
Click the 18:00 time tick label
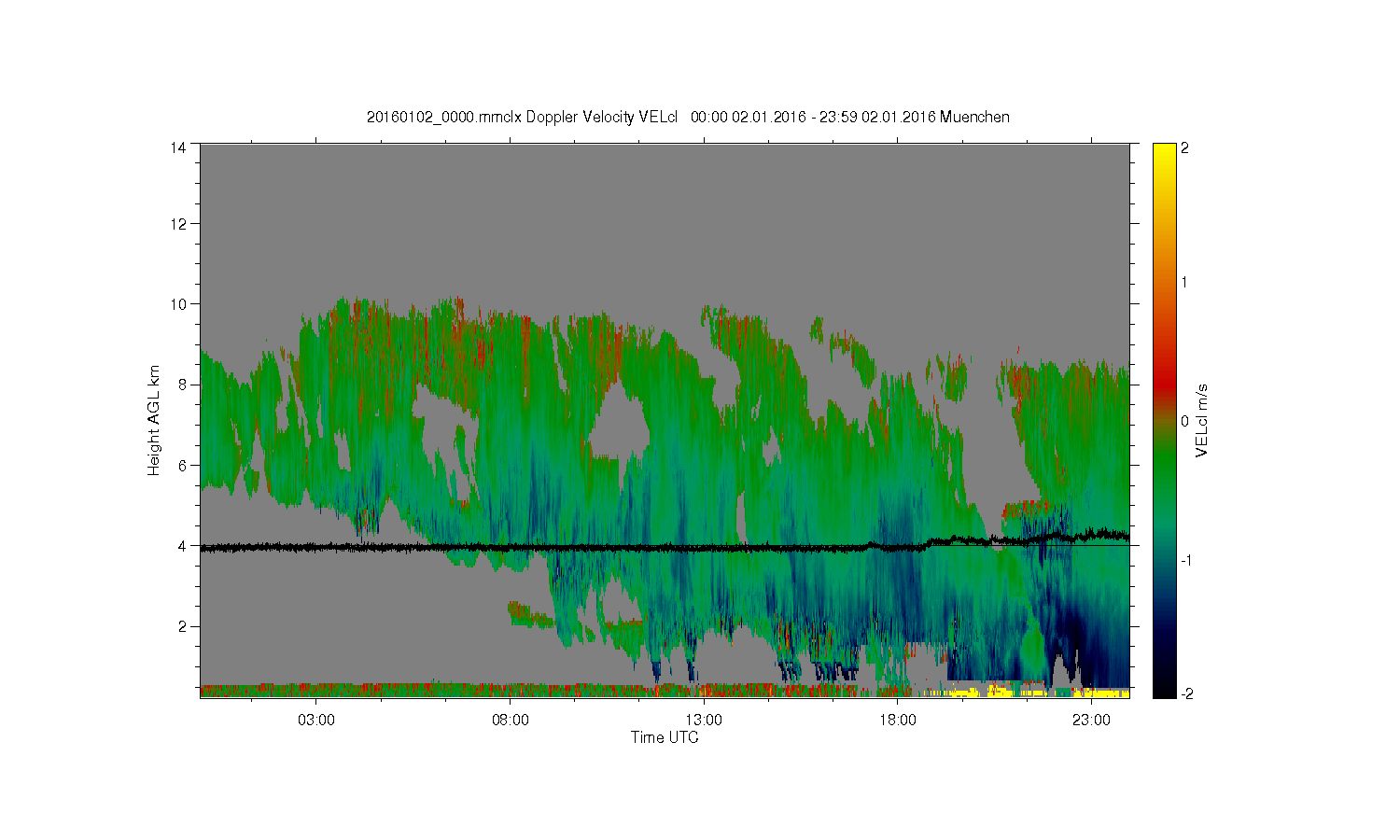[897, 720]
